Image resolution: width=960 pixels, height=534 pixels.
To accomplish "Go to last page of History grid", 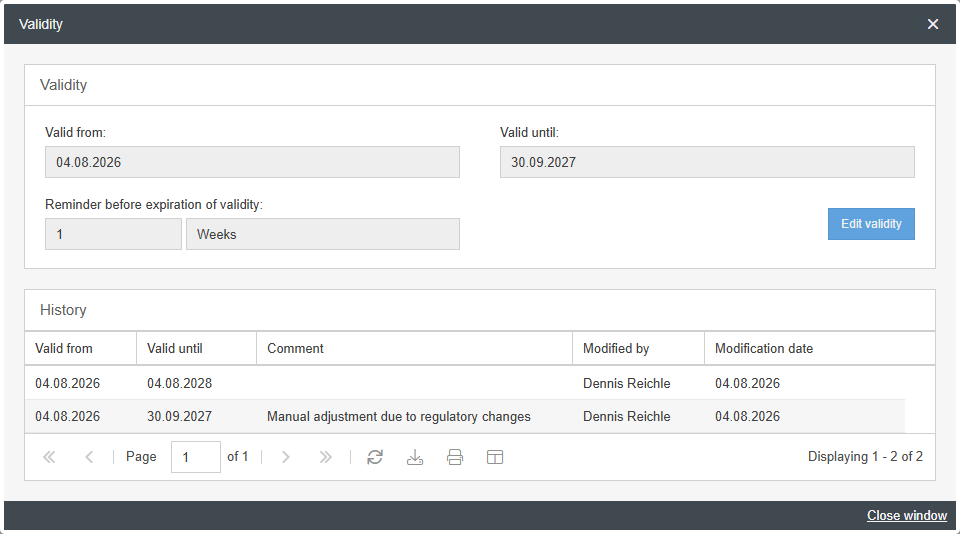I will pyautogui.click(x=326, y=457).
